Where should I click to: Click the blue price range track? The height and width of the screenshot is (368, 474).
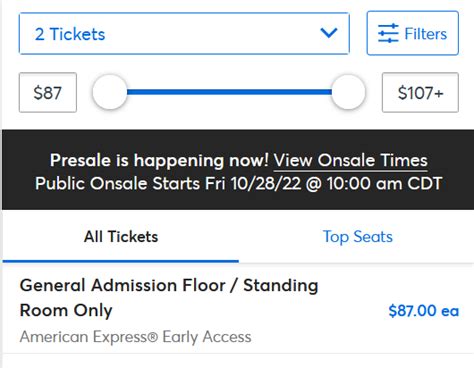pyautogui.click(x=229, y=92)
